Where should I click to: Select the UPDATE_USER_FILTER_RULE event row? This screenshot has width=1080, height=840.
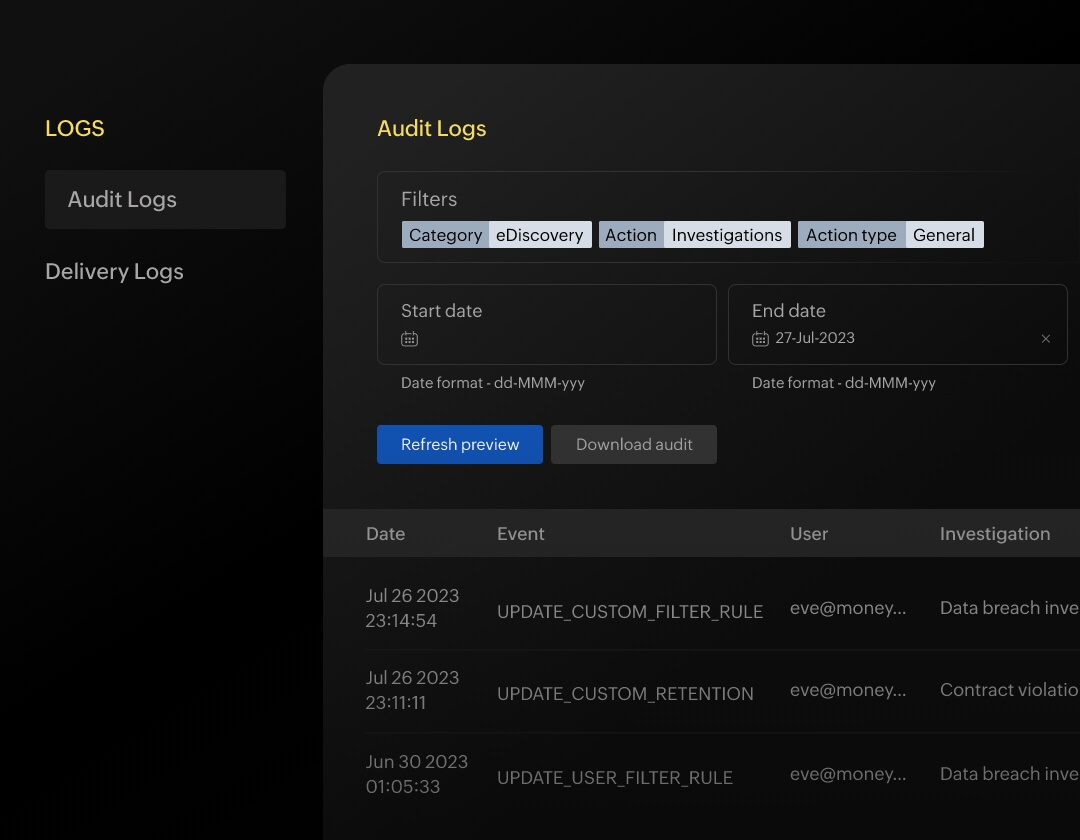[614, 777]
